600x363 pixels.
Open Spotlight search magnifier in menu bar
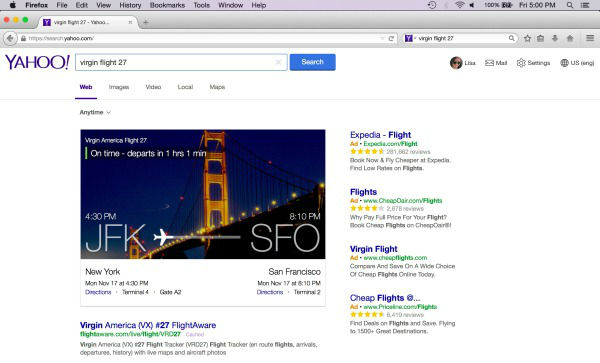(x=570, y=5)
